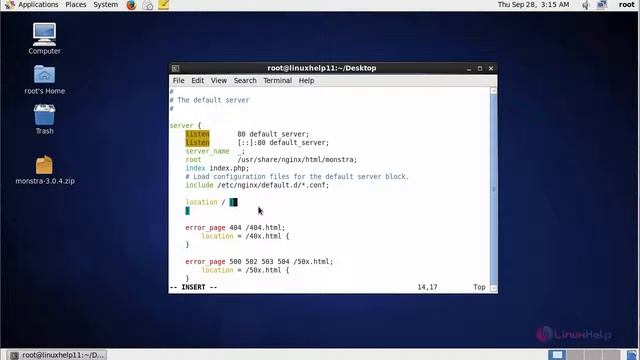Select monstra-3.0.4.zip archive icon

[x=44, y=170]
